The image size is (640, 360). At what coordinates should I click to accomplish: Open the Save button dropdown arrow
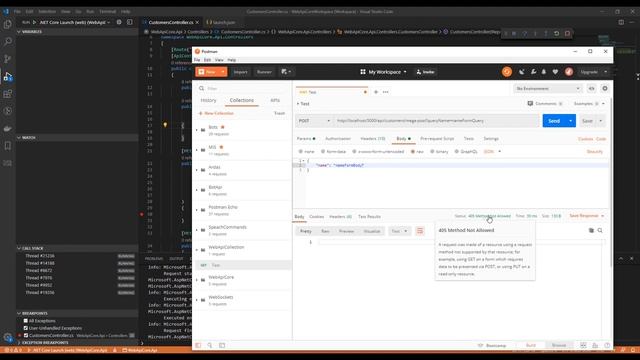click(600, 121)
